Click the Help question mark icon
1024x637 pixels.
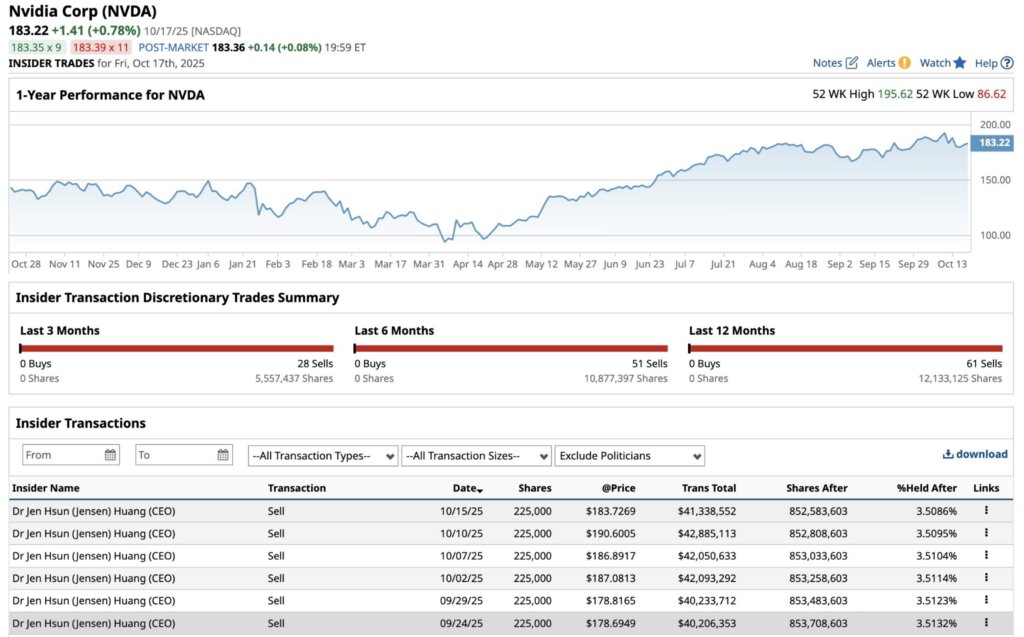pyautogui.click(x=1007, y=63)
